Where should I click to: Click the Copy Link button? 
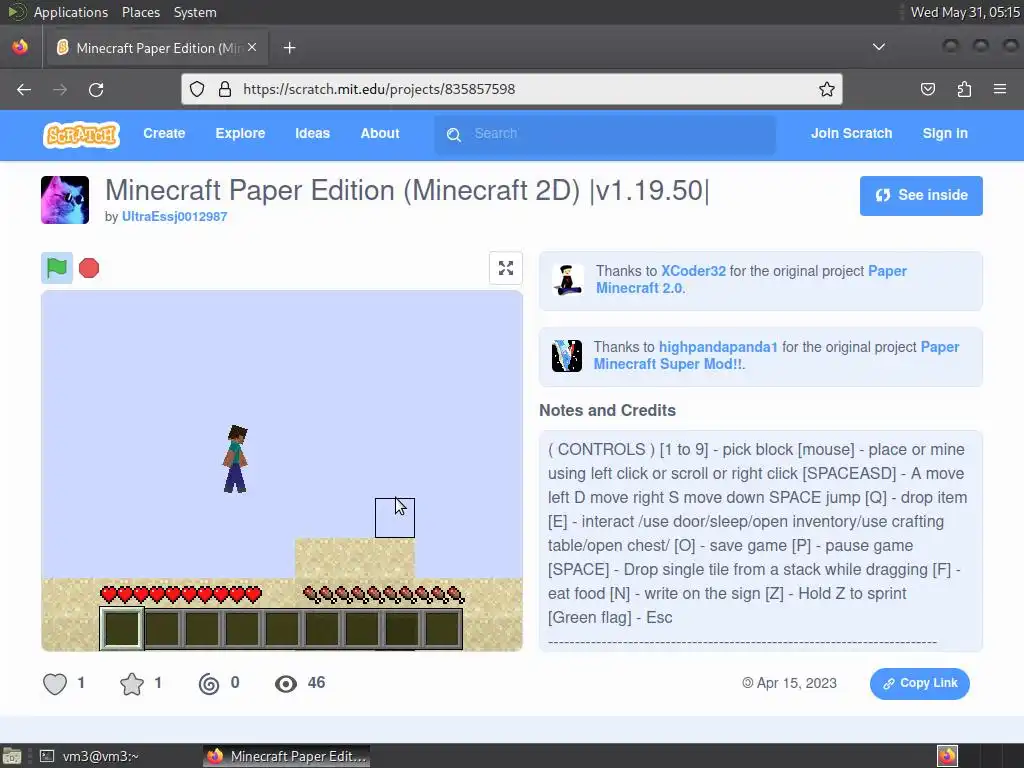(x=920, y=684)
